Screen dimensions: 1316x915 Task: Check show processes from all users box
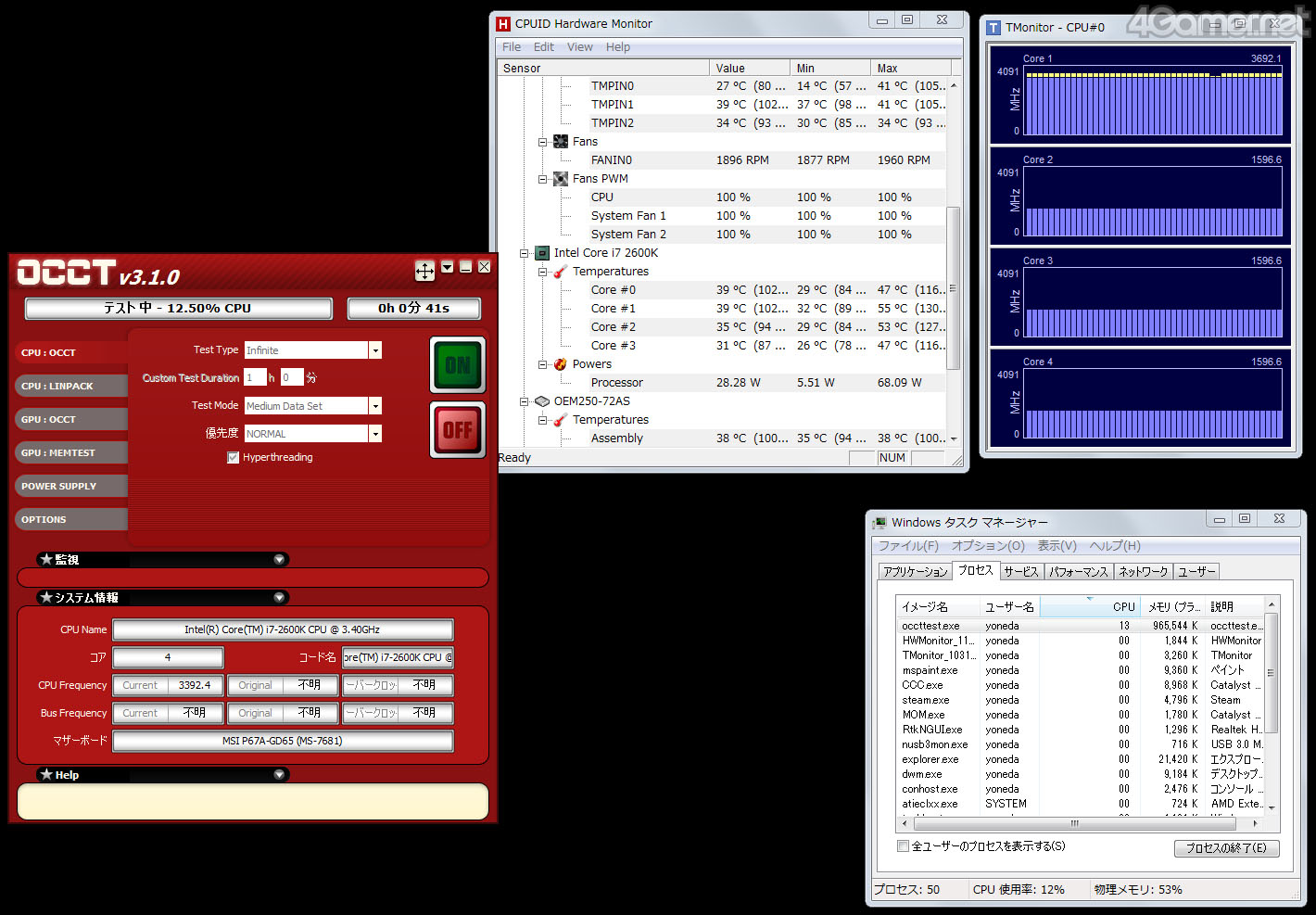click(x=904, y=846)
